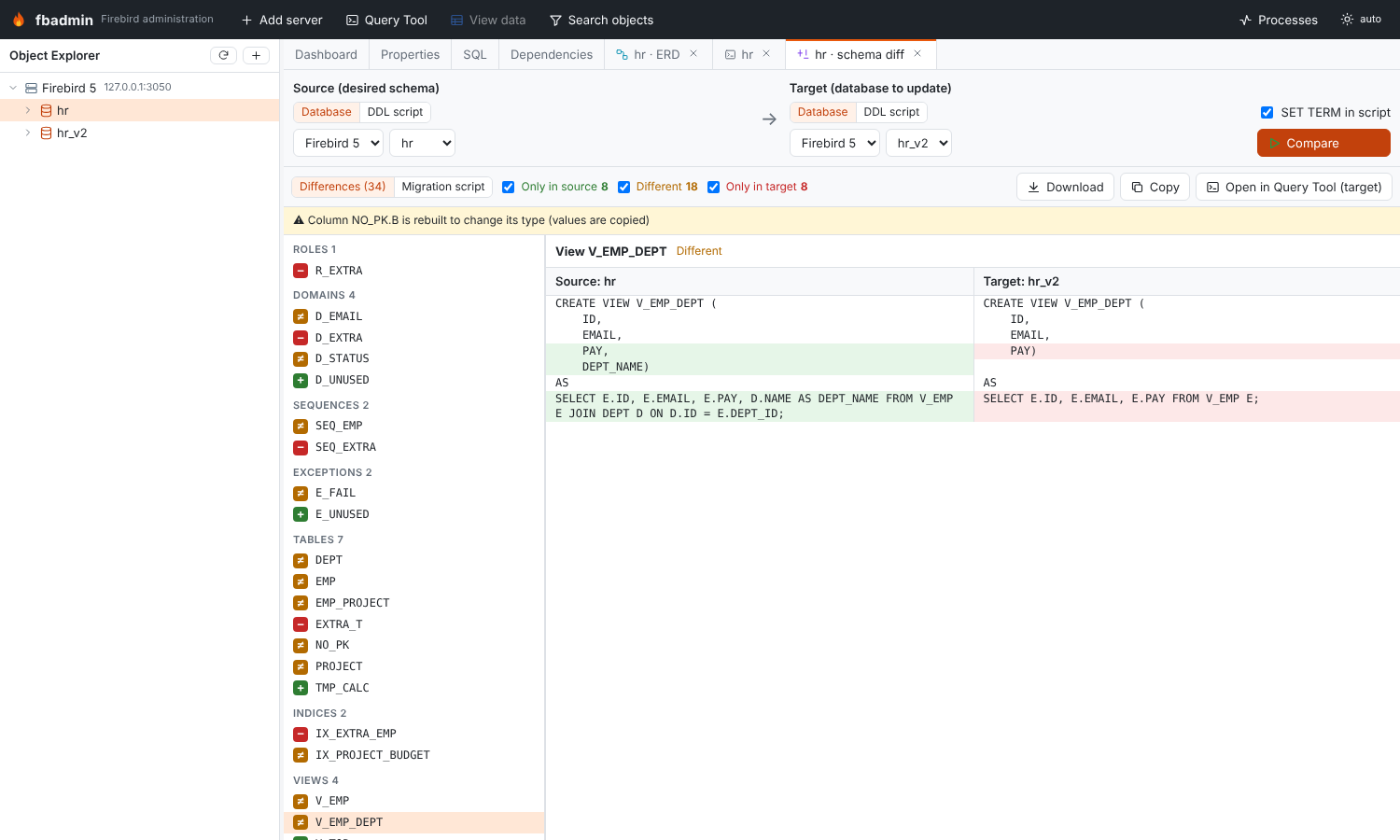1400x840 pixels.
Task: Close the hr · schema diff tab
Action: [917, 54]
